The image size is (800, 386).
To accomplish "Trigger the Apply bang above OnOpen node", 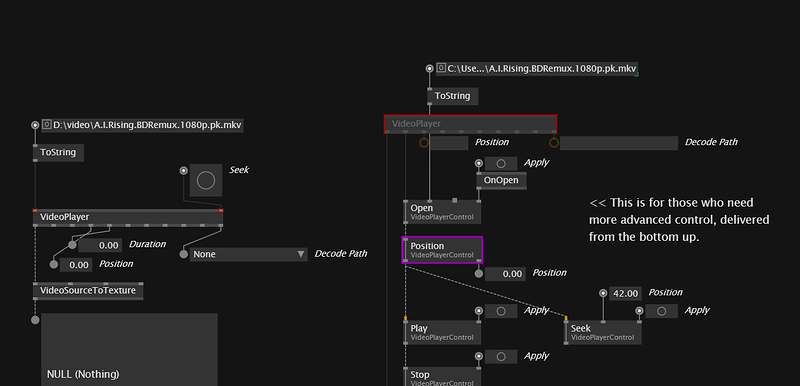I will click(x=501, y=163).
